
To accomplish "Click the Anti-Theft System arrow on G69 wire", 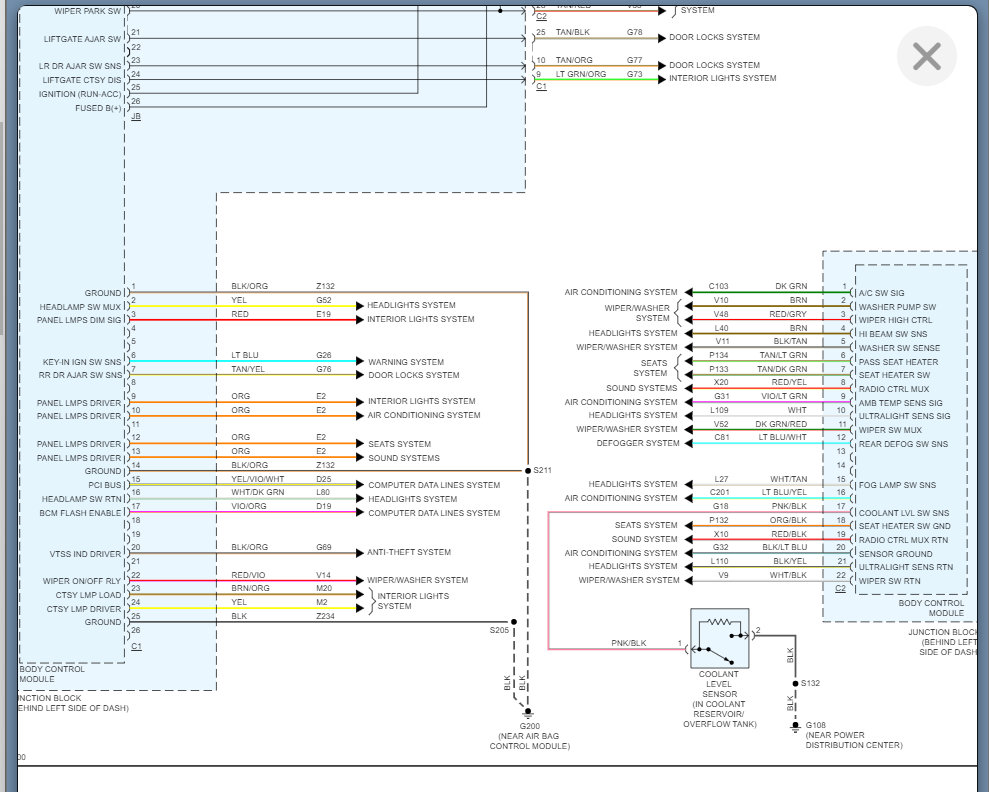I will pos(360,553).
